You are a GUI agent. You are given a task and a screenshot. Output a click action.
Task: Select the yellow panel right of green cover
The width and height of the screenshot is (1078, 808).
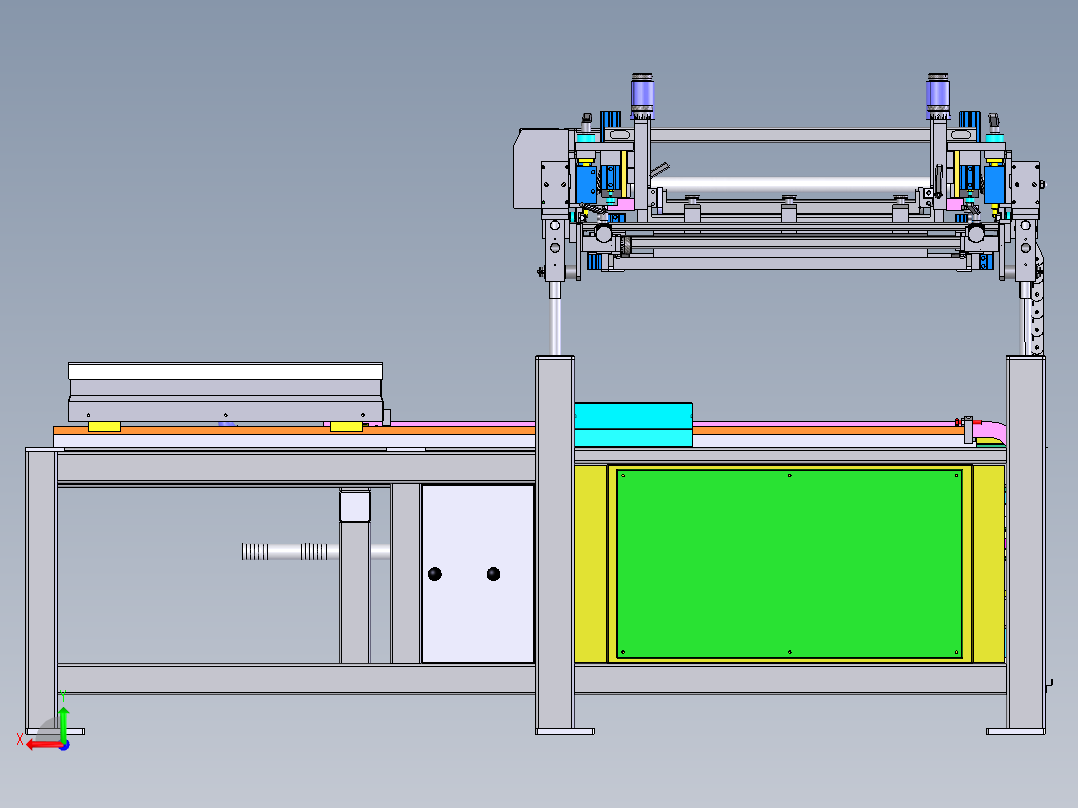coord(989,564)
